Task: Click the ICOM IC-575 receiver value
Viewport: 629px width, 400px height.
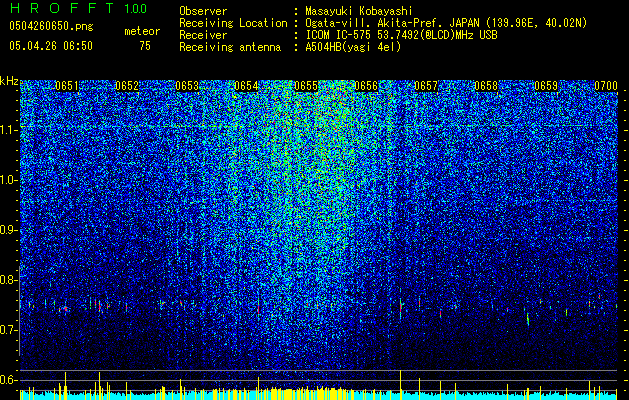Action: coord(401,35)
